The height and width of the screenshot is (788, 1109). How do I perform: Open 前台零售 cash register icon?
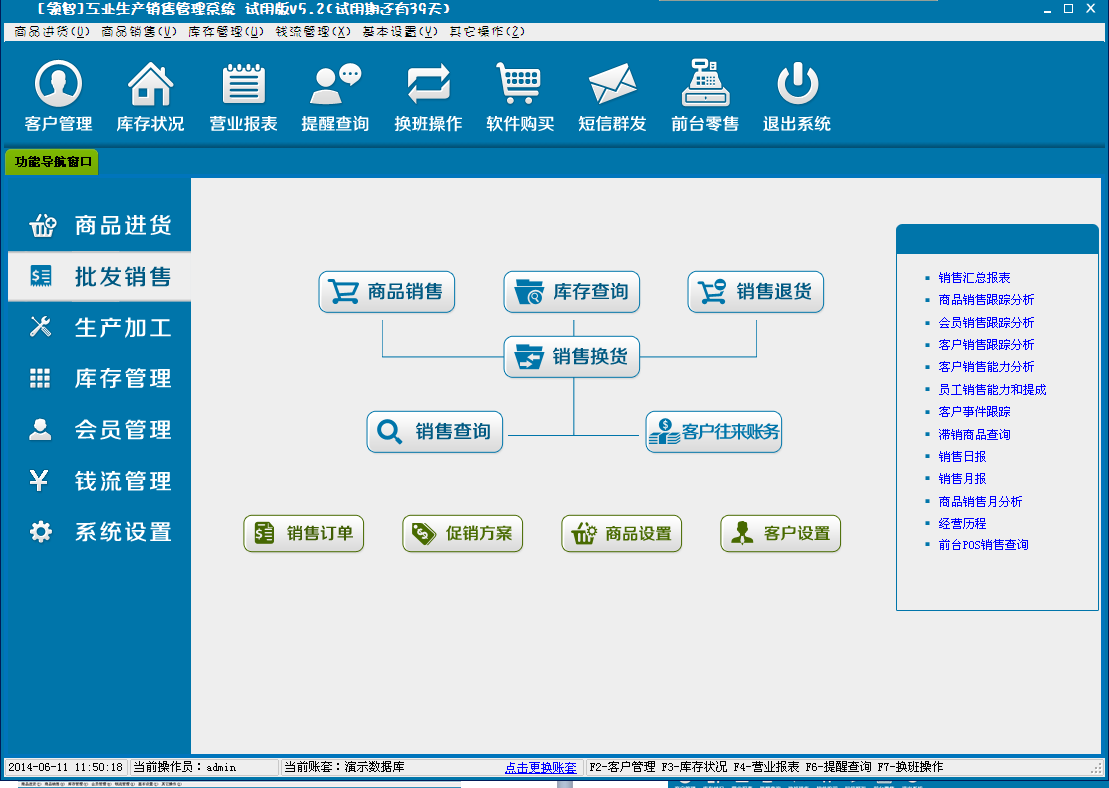coord(705,84)
